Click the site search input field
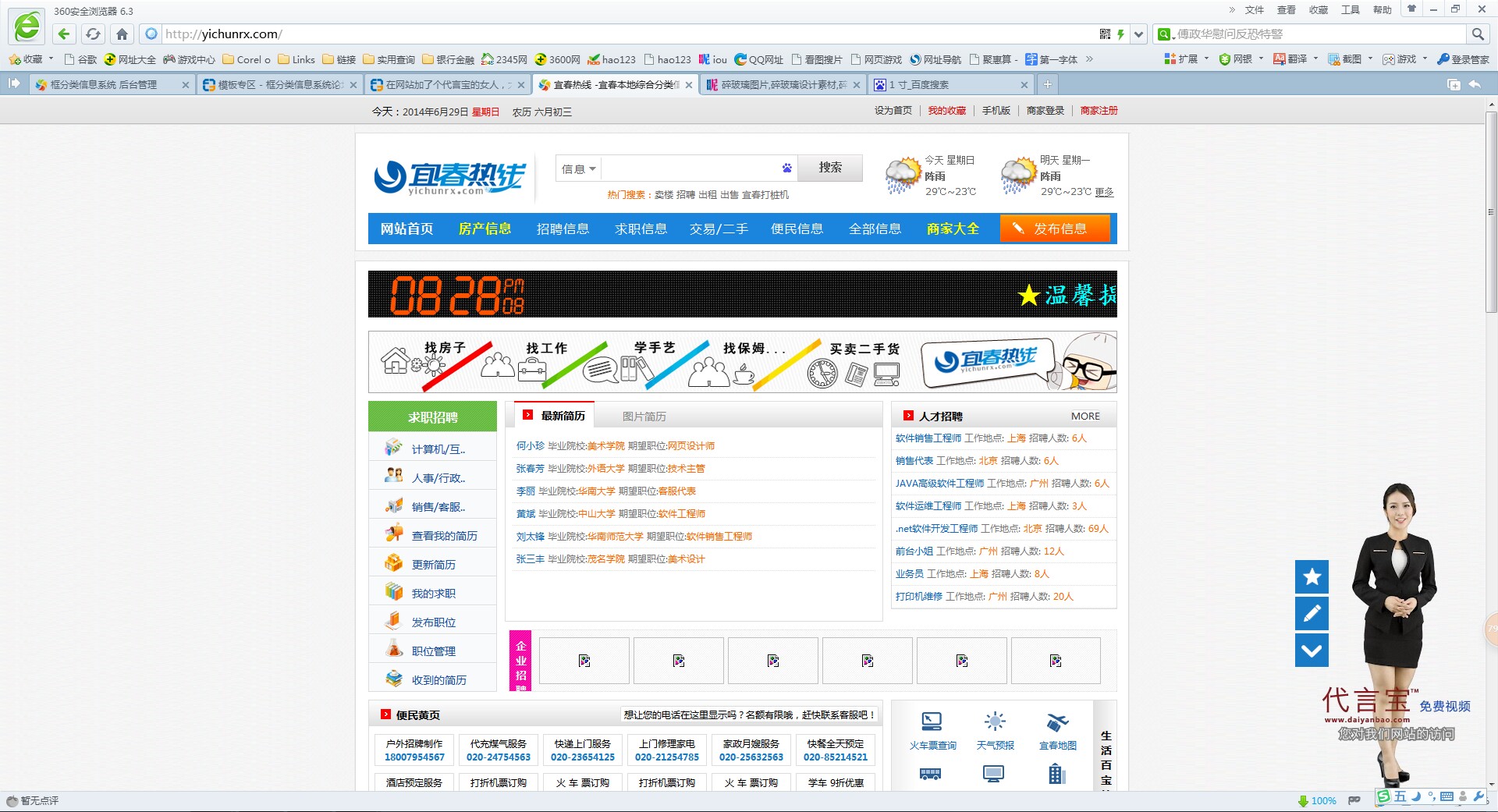 690,168
